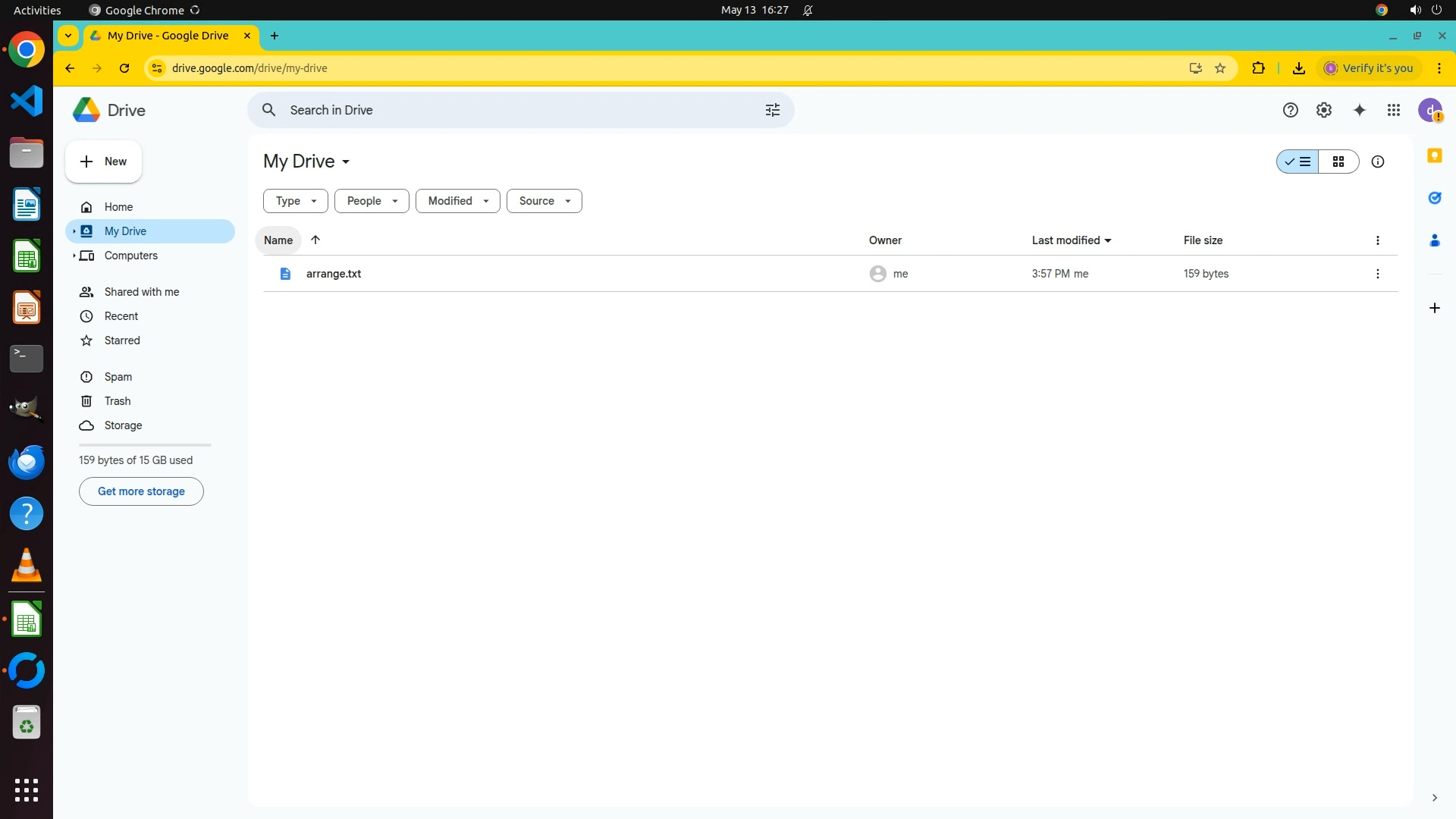
Task: Reverse name sort direction arrow
Action: pyautogui.click(x=315, y=240)
